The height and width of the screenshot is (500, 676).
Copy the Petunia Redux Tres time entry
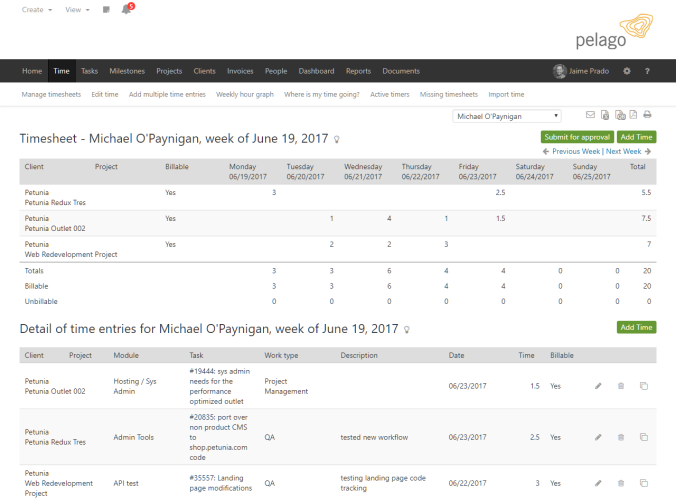644,438
